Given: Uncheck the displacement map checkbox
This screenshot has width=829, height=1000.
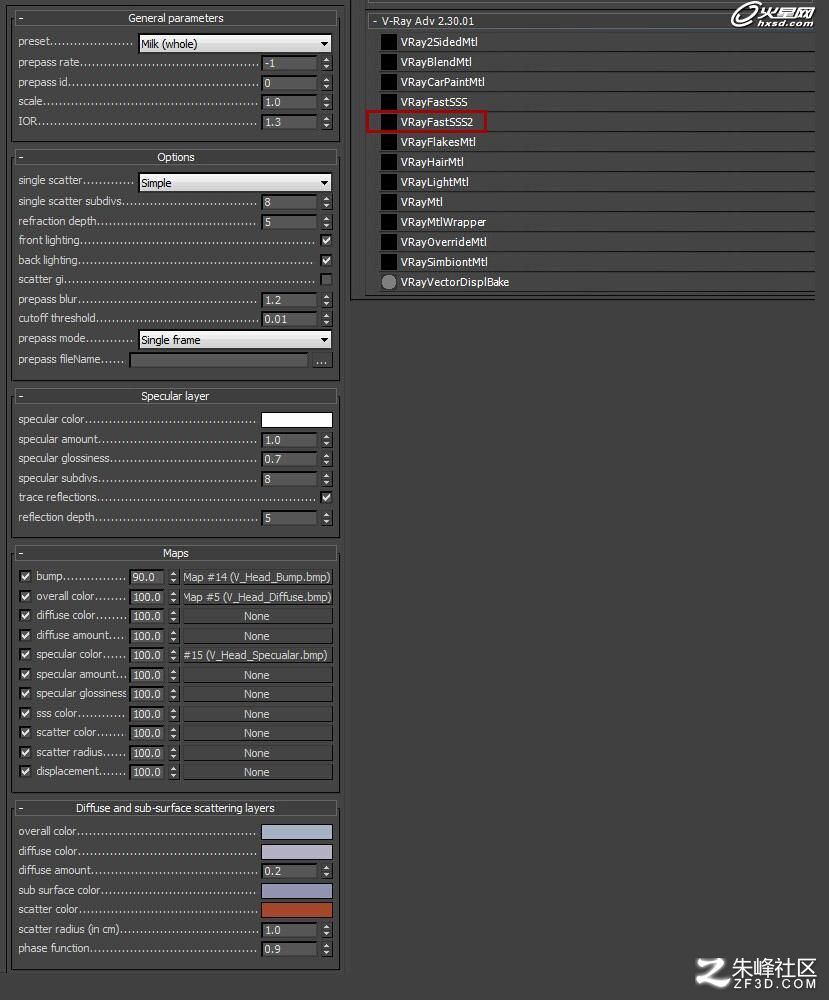Looking at the screenshot, I should coord(25,772).
